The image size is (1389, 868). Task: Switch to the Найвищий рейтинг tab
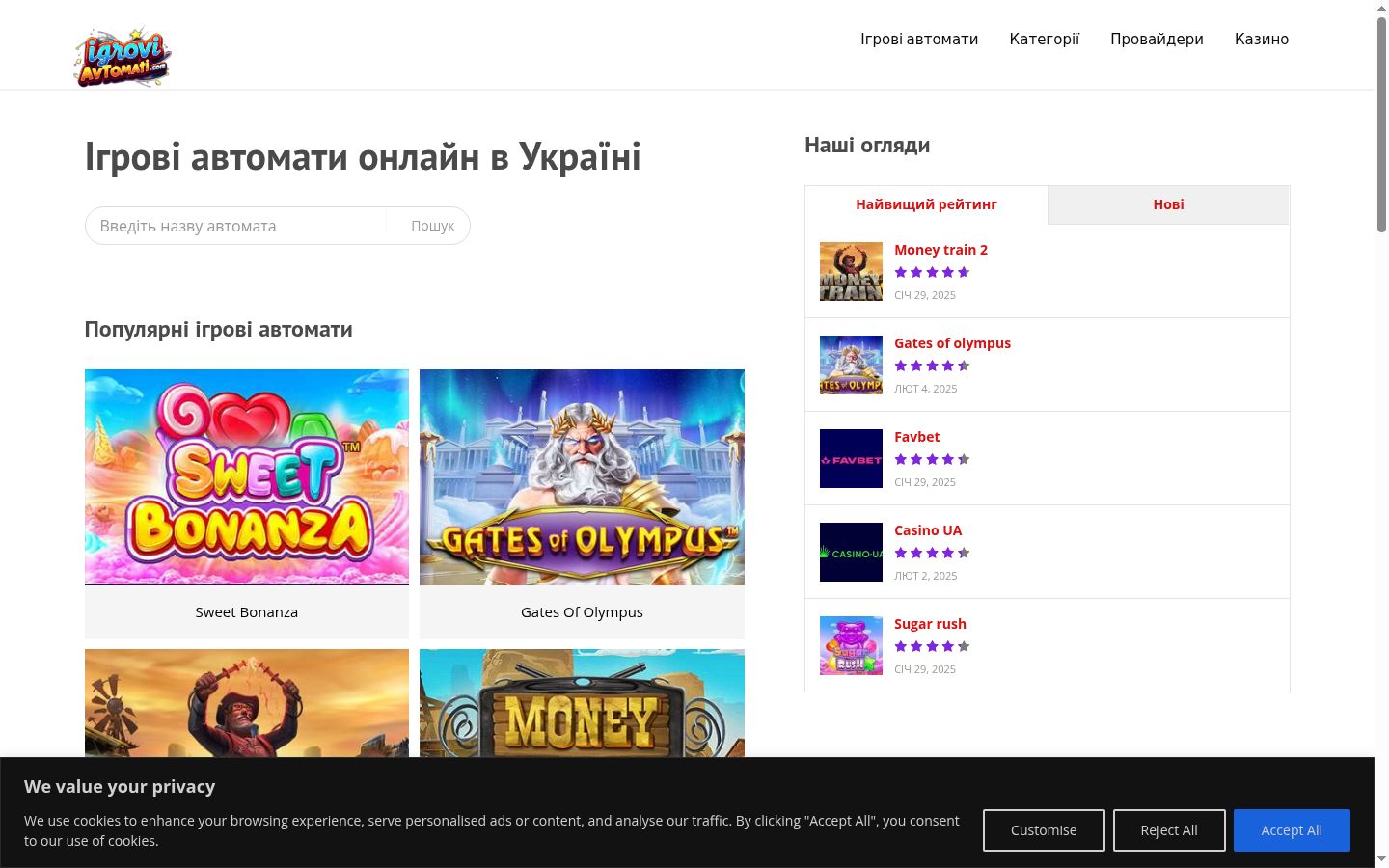tap(926, 204)
